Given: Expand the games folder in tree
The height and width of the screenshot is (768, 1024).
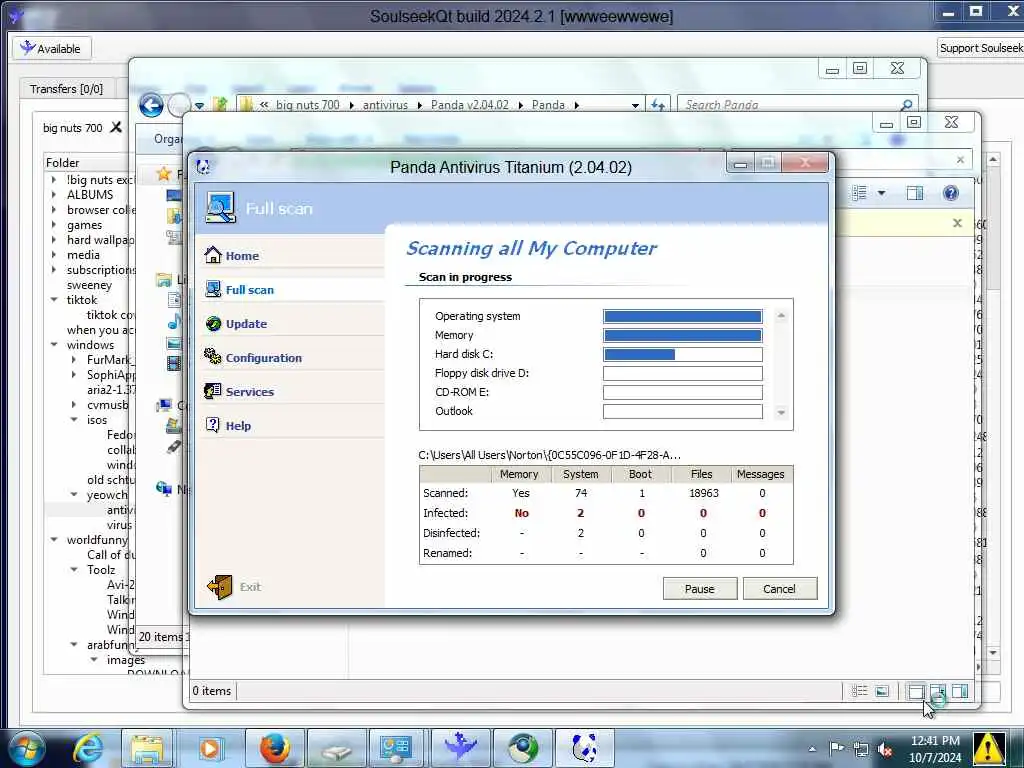Looking at the screenshot, I should (x=54, y=225).
